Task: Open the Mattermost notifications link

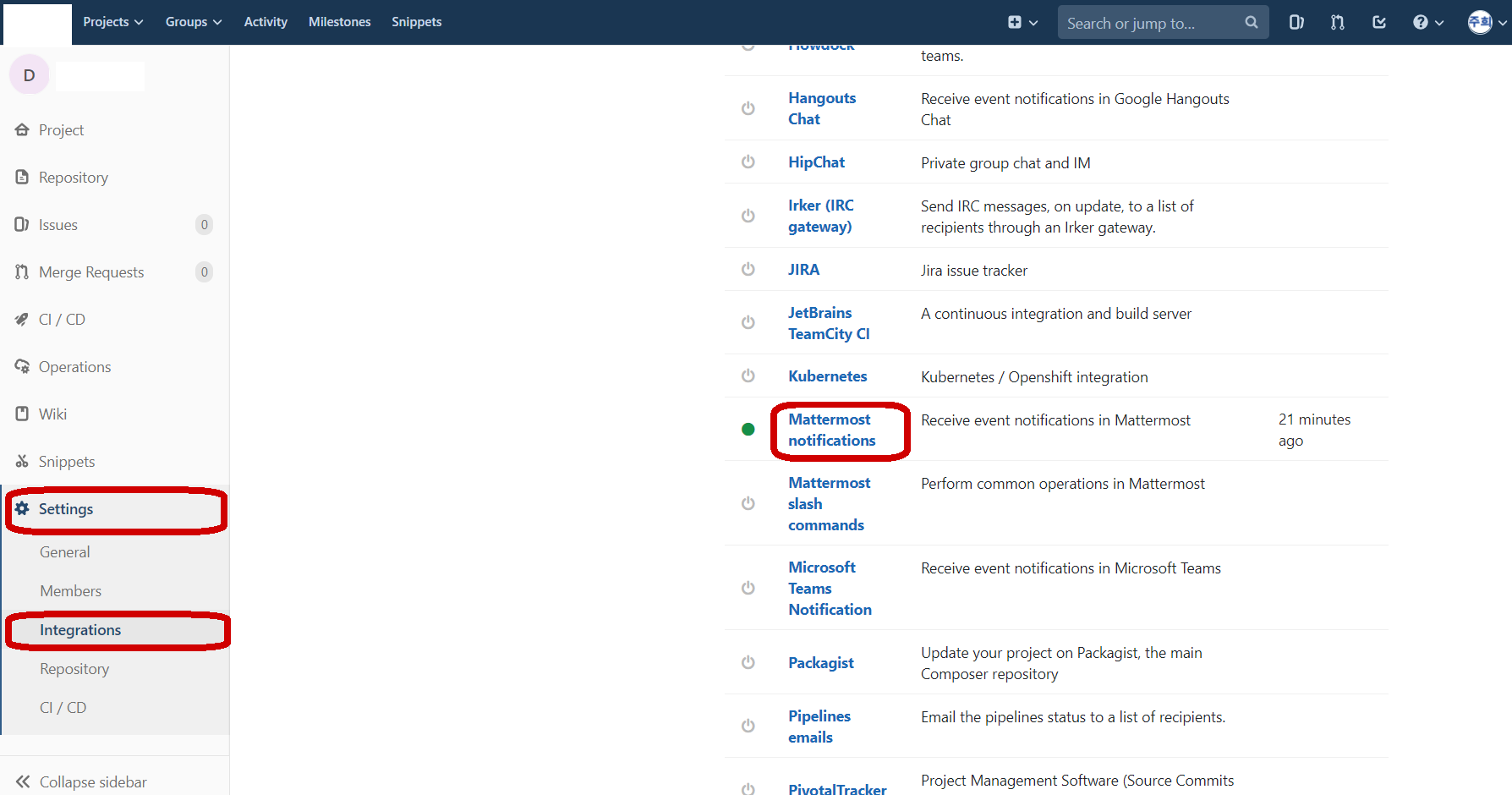Action: pyautogui.click(x=831, y=430)
